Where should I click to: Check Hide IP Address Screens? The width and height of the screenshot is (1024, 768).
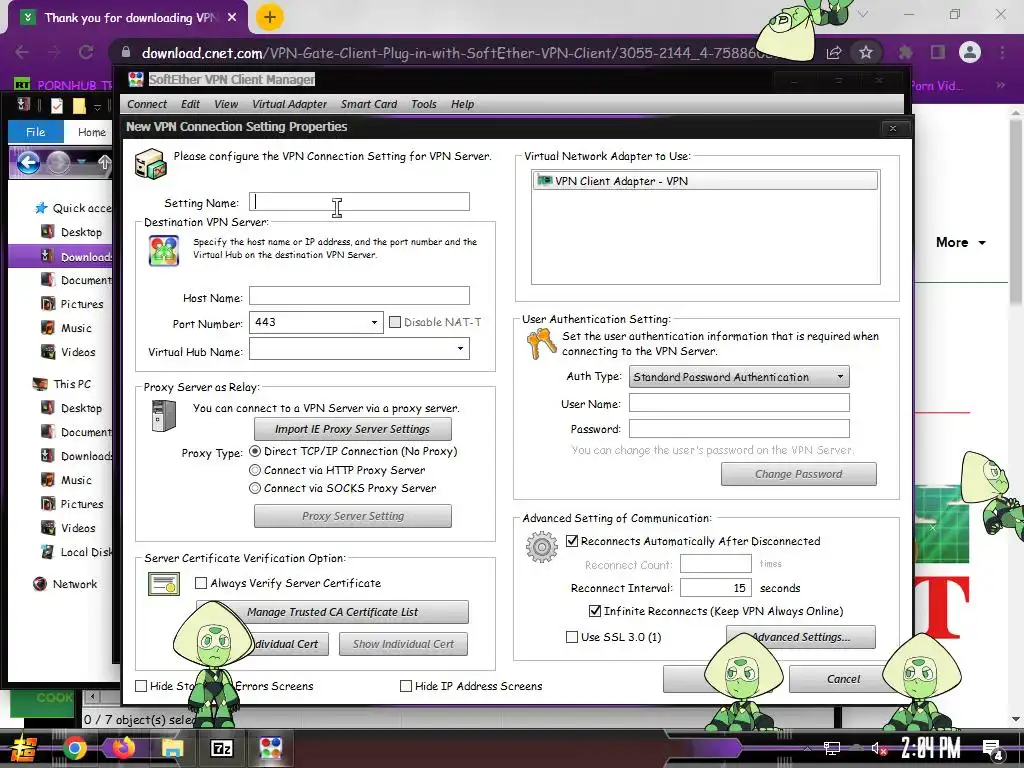click(406, 686)
